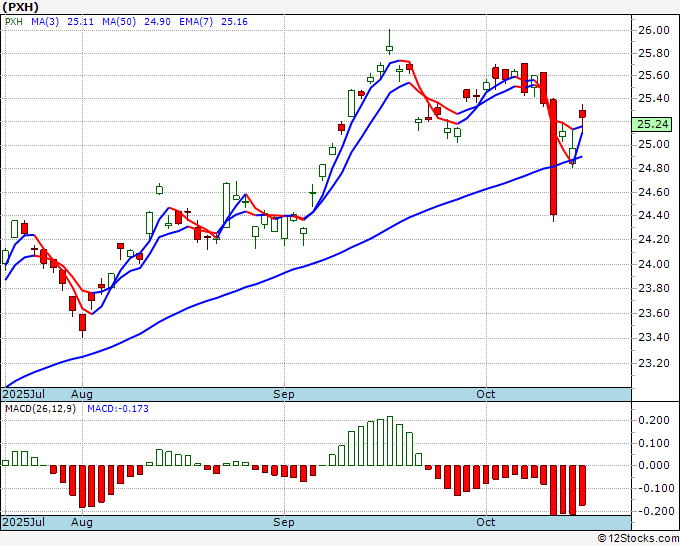The width and height of the screenshot is (680, 546).
Task: Click the 24.60 price axis label
Action: pyautogui.click(x=654, y=192)
